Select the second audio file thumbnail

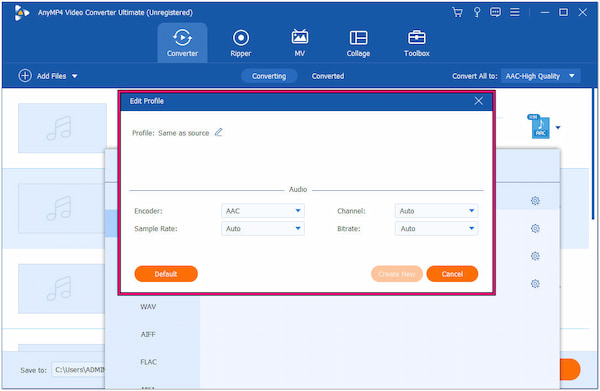[x=62, y=208]
